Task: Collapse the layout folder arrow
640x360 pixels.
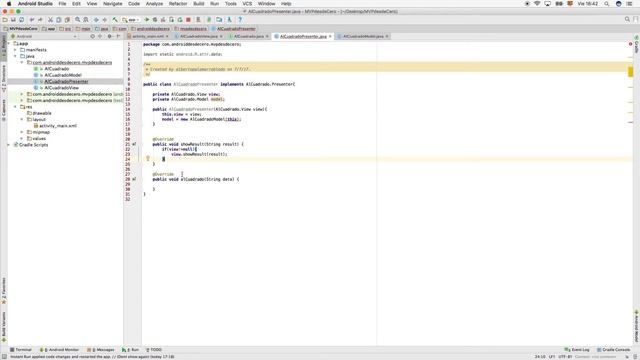Action: [22, 119]
